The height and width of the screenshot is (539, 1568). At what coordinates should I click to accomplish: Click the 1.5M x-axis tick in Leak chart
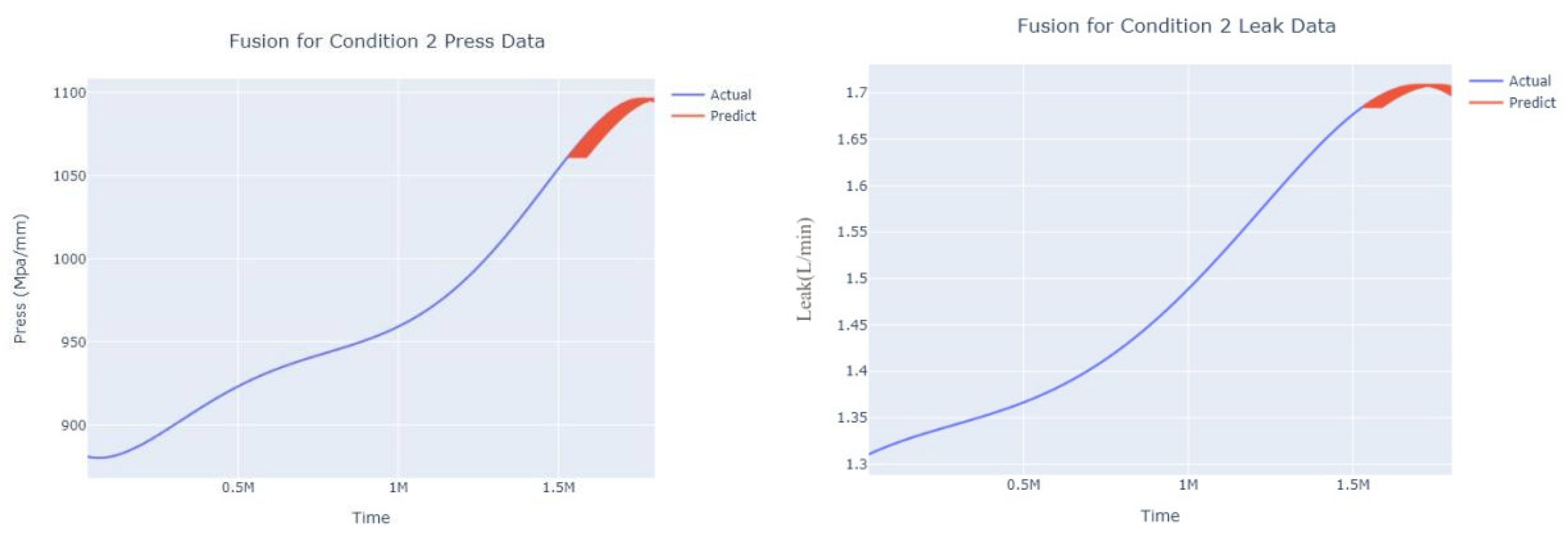[x=1352, y=485]
